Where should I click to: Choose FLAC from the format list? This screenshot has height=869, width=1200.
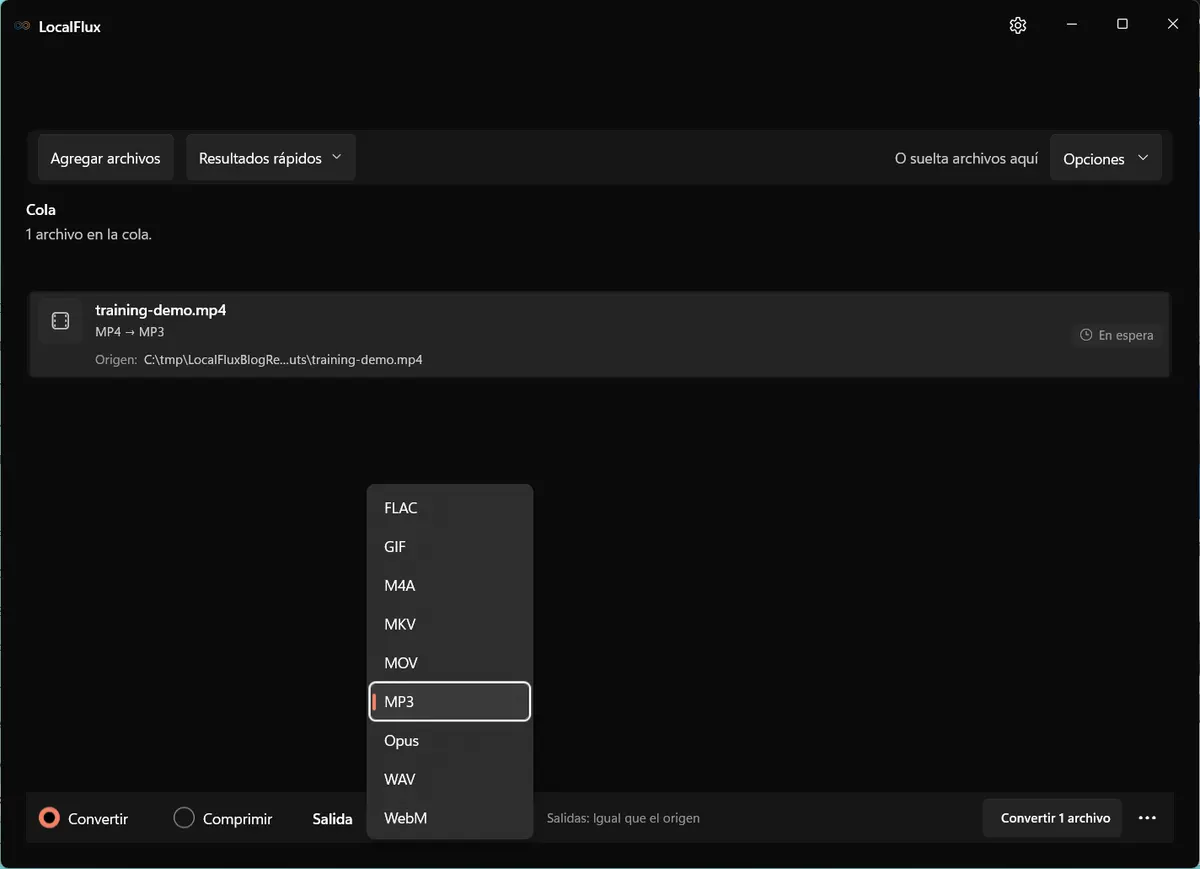450,508
